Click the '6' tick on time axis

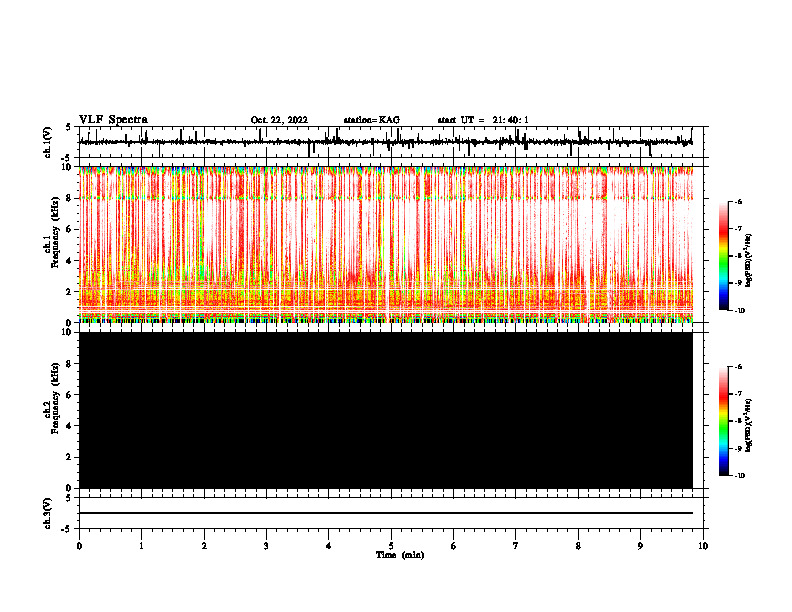pyautogui.click(x=454, y=546)
